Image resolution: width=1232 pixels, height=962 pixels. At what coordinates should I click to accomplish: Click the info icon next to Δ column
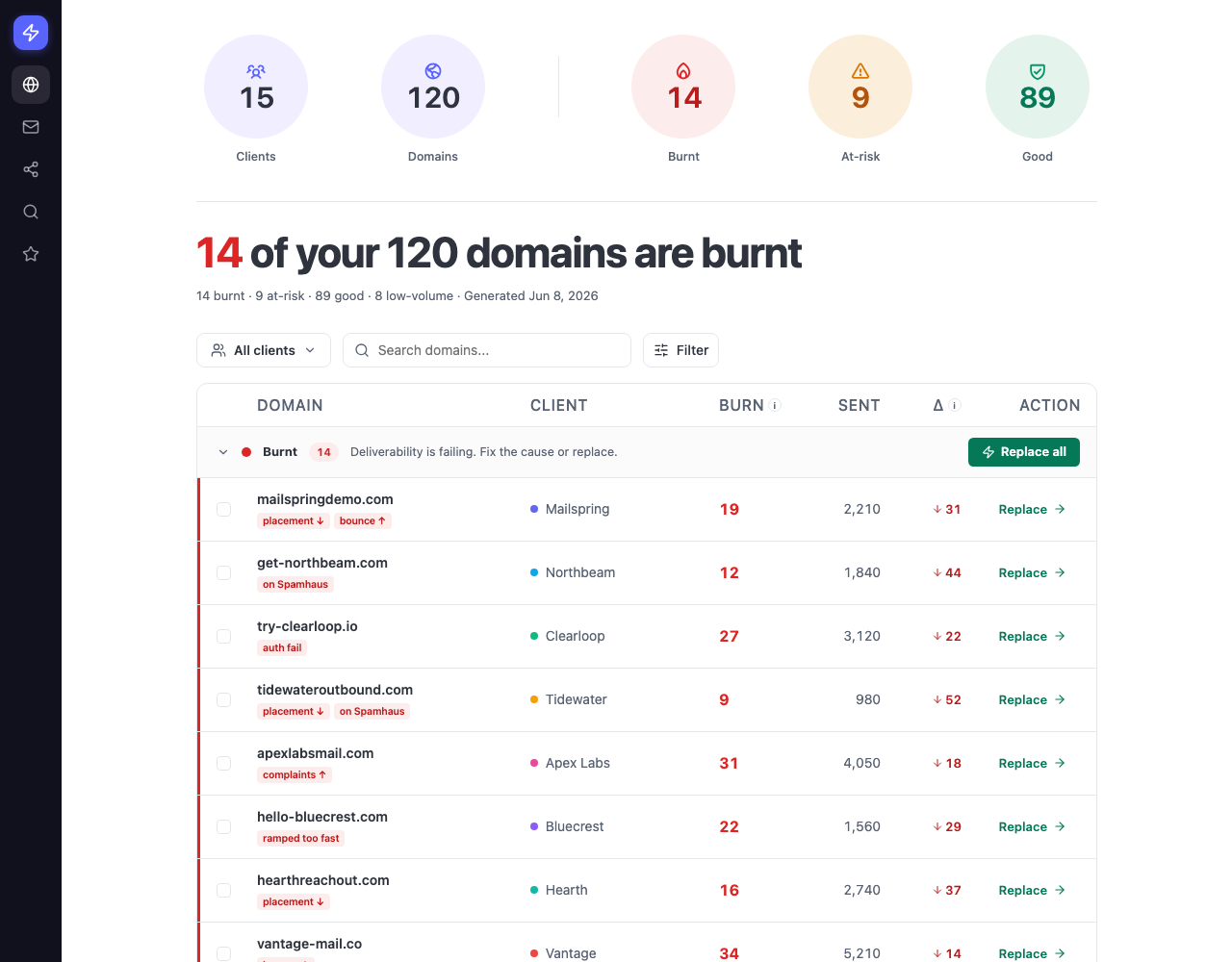click(x=955, y=406)
